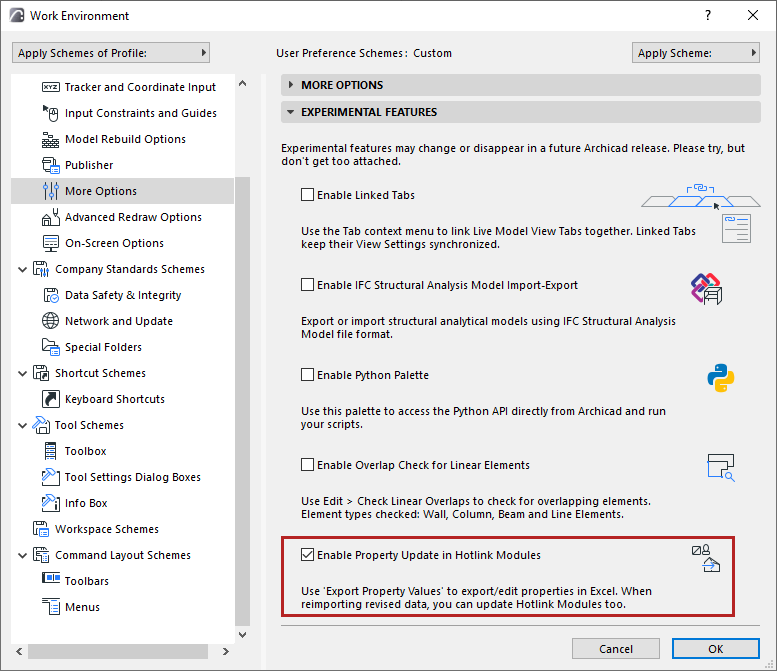777x671 pixels.
Task: Click the Network and Update globe icon
Action: 51,321
